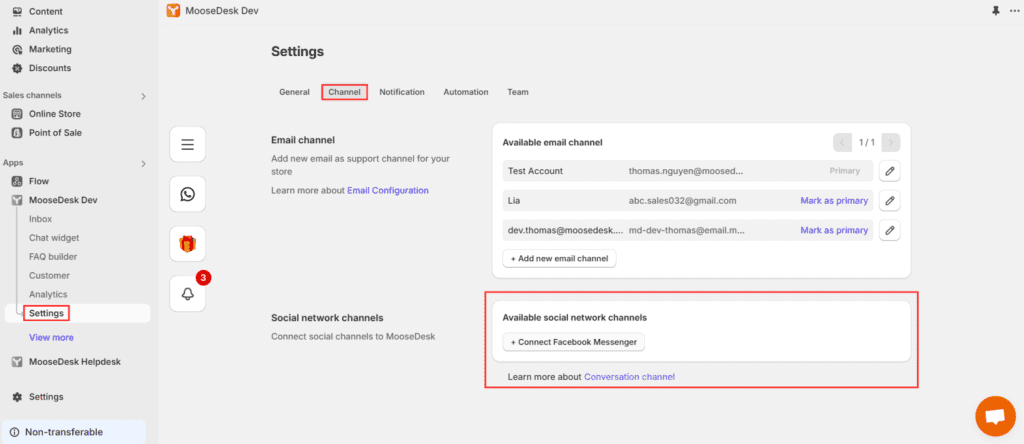The width and height of the screenshot is (1024, 444).
Task: Click the orange chat bubble button
Action: pos(995,416)
